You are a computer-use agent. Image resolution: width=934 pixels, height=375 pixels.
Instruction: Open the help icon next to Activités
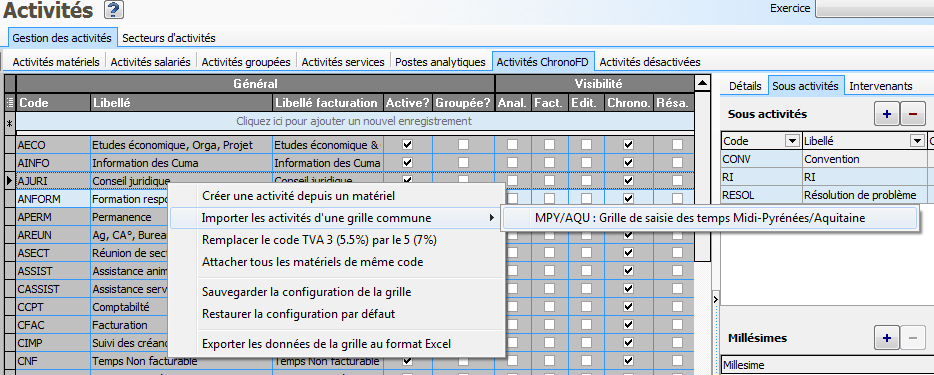coord(114,10)
